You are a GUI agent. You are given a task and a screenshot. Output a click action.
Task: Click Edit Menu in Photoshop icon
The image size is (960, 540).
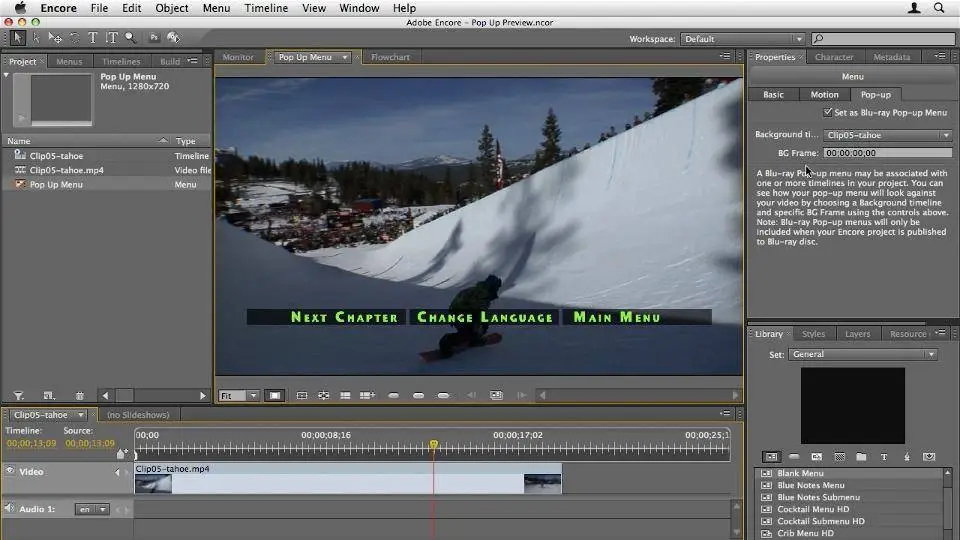click(x=154, y=38)
